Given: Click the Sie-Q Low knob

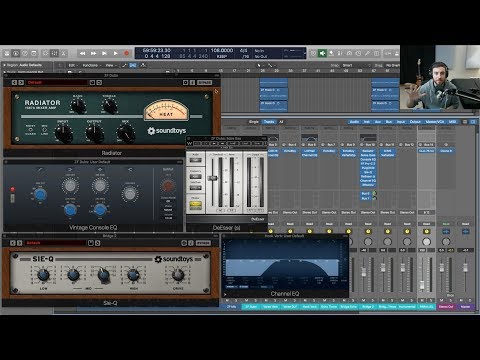Looking at the screenshot, I should click(43, 275).
